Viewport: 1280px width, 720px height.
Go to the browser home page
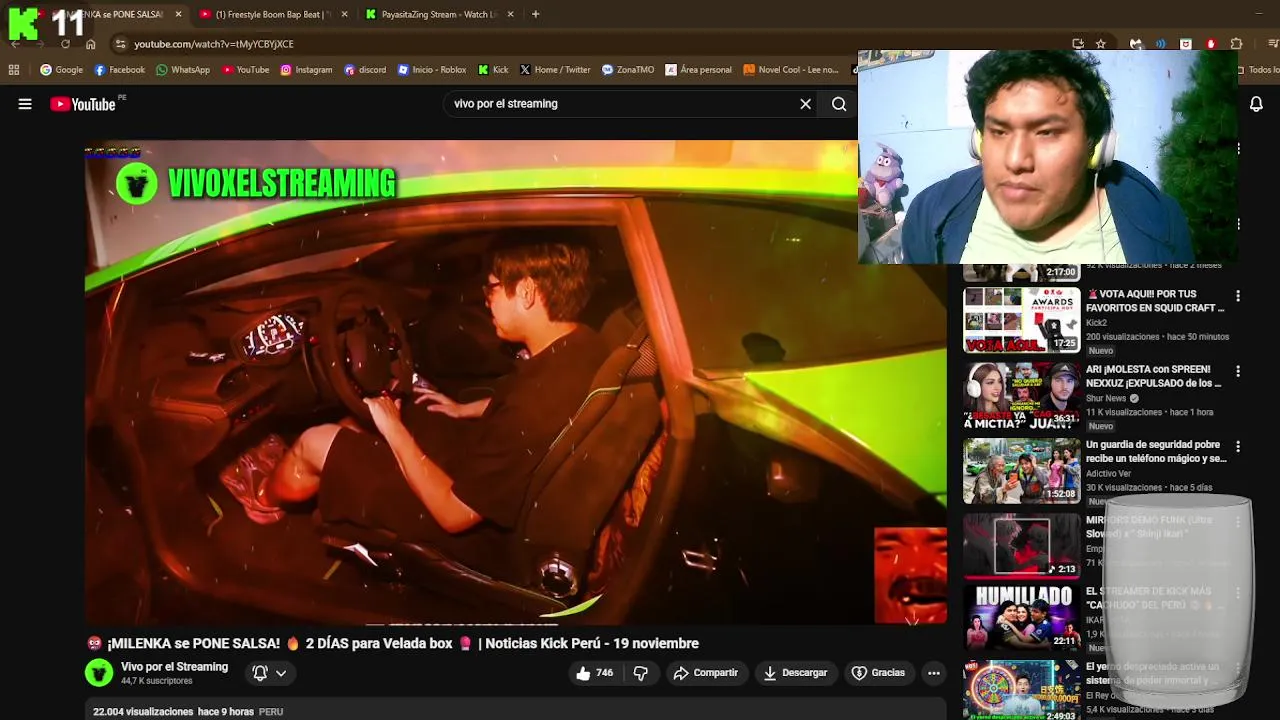91,44
